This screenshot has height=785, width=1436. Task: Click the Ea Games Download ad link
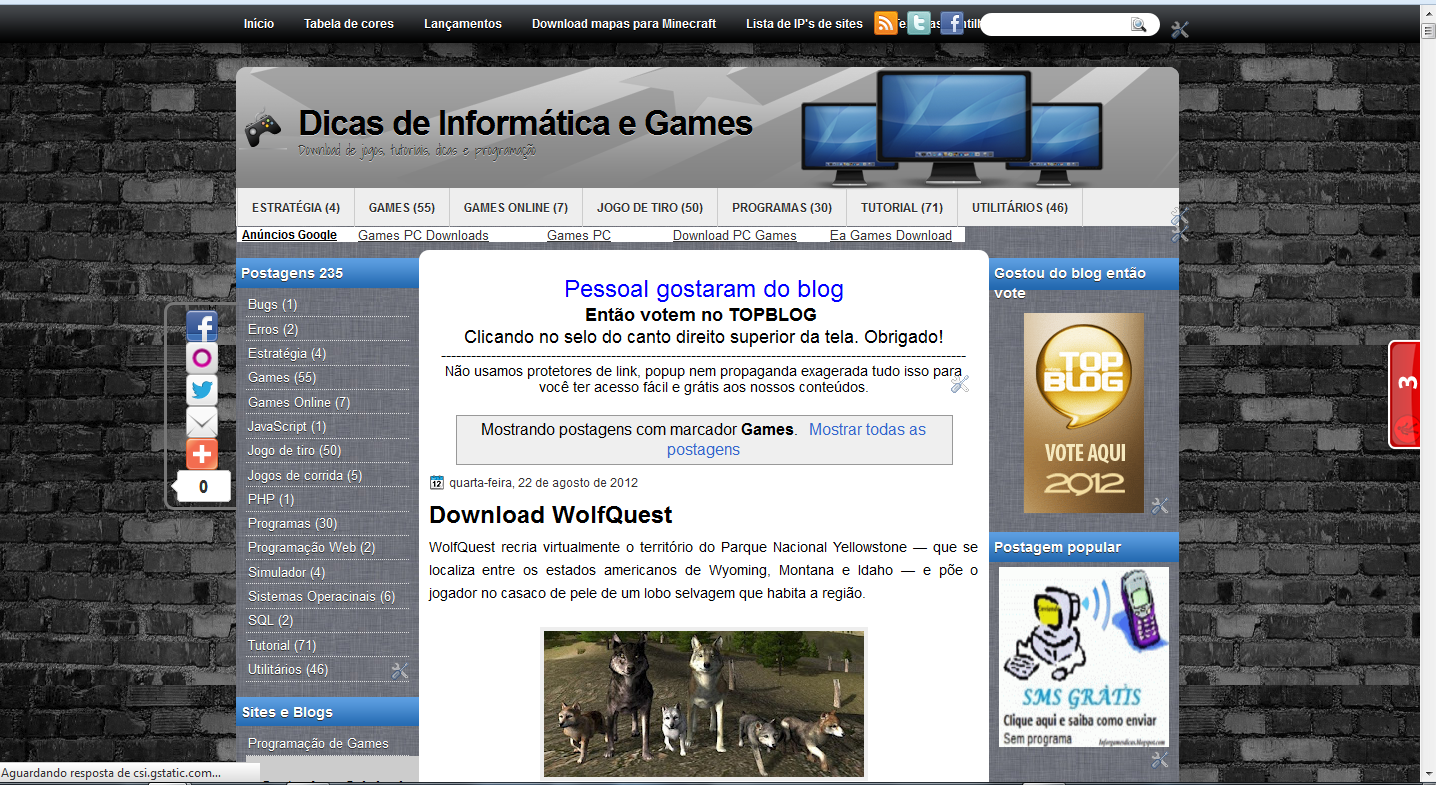coord(891,236)
